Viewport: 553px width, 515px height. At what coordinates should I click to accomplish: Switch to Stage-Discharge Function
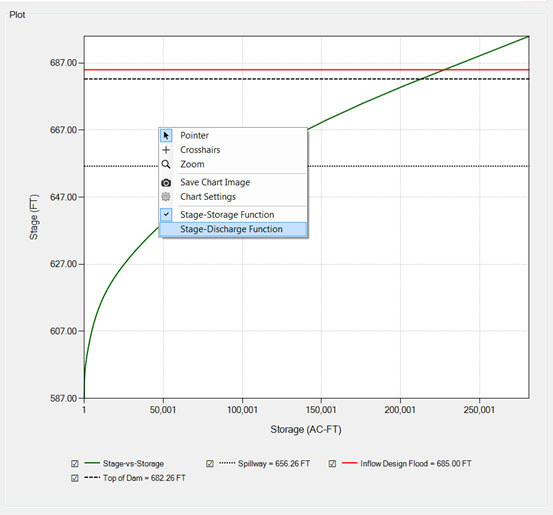233,229
